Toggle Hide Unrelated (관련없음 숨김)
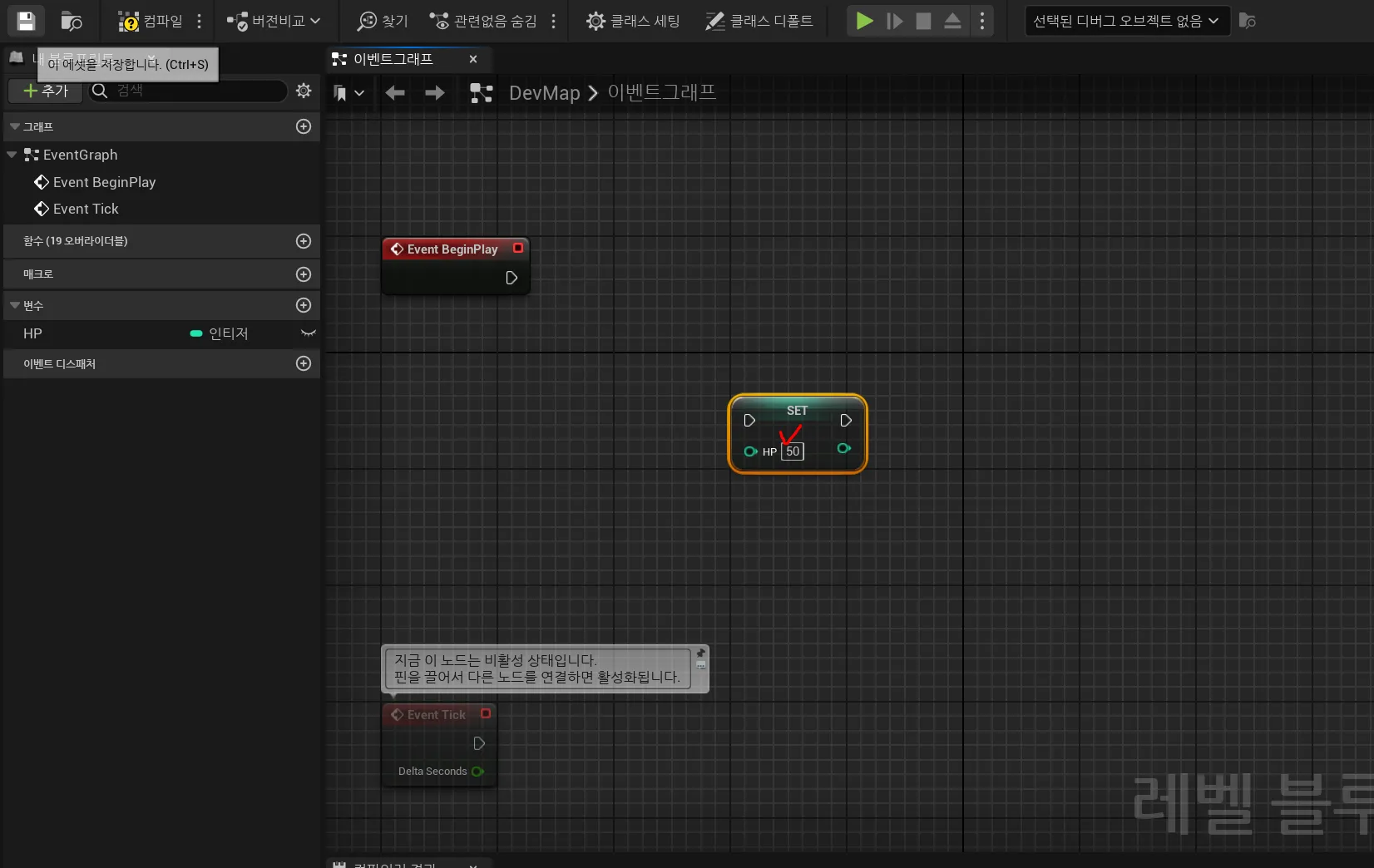The width and height of the screenshot is (1374, 868). coord(483,21)
